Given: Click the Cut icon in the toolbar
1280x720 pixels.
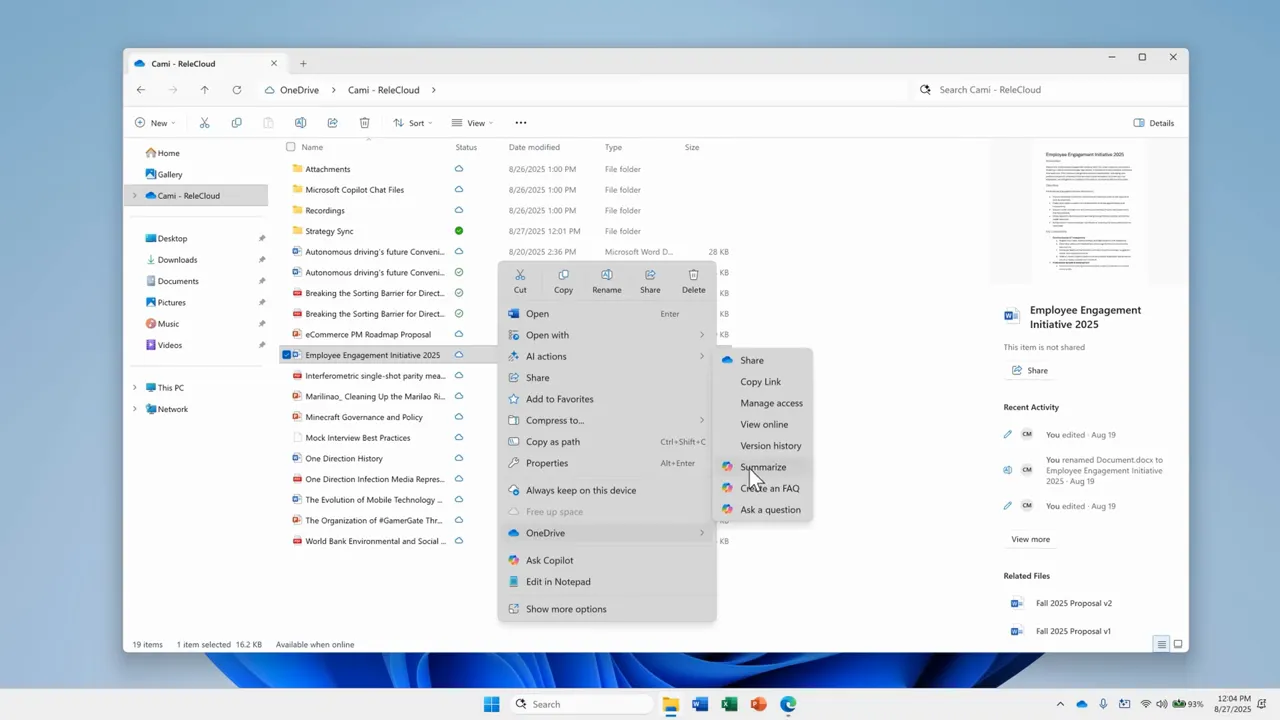Looking at the screenshot, I should (x=204, y=123).
